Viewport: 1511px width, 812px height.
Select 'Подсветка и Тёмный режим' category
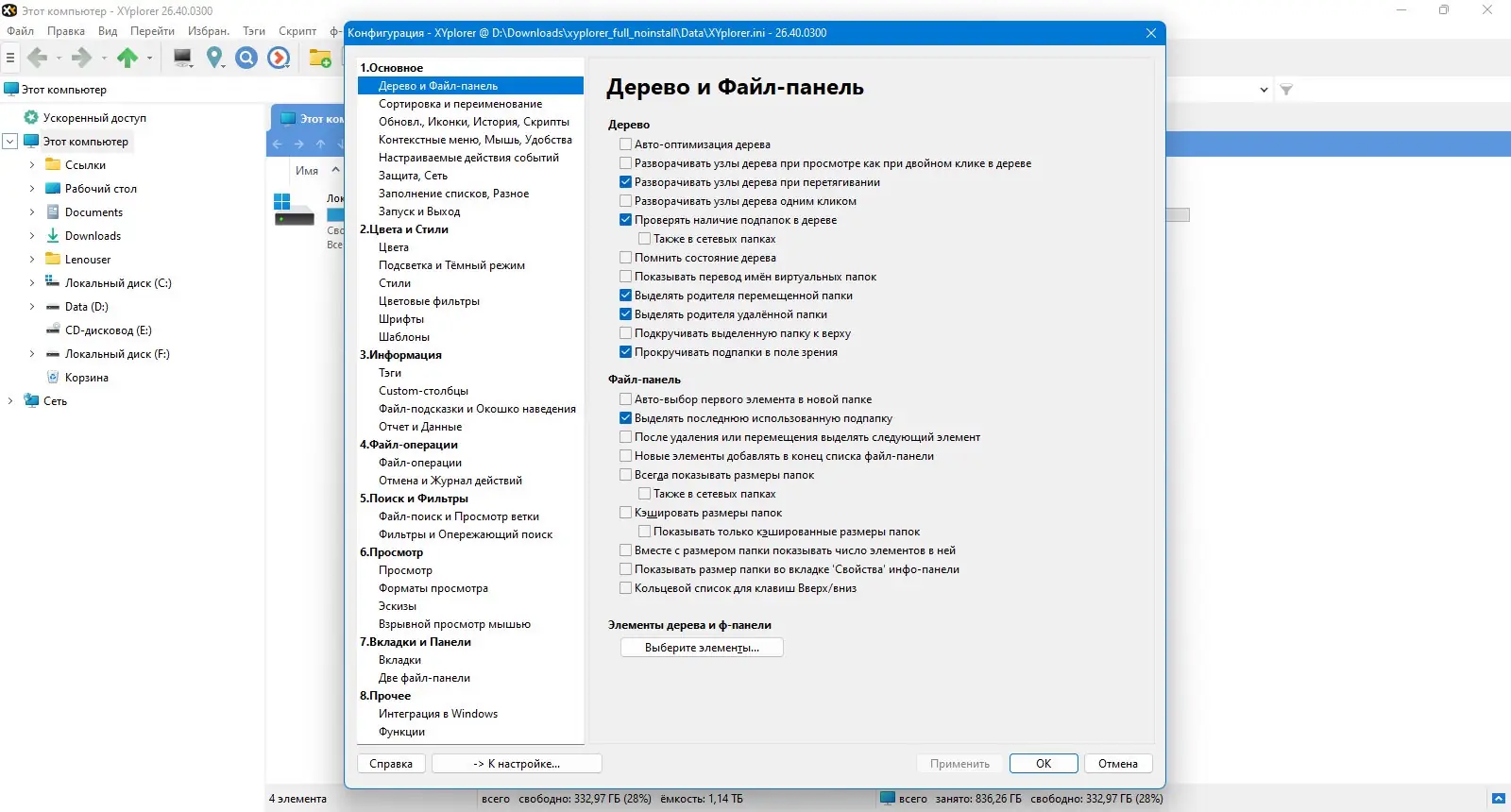tap(451, 265)
